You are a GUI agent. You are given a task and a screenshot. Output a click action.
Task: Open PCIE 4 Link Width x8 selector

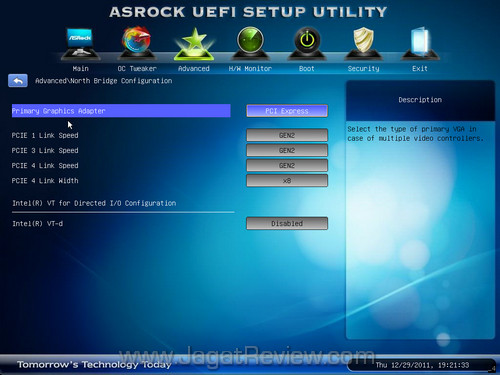point(287,181)
